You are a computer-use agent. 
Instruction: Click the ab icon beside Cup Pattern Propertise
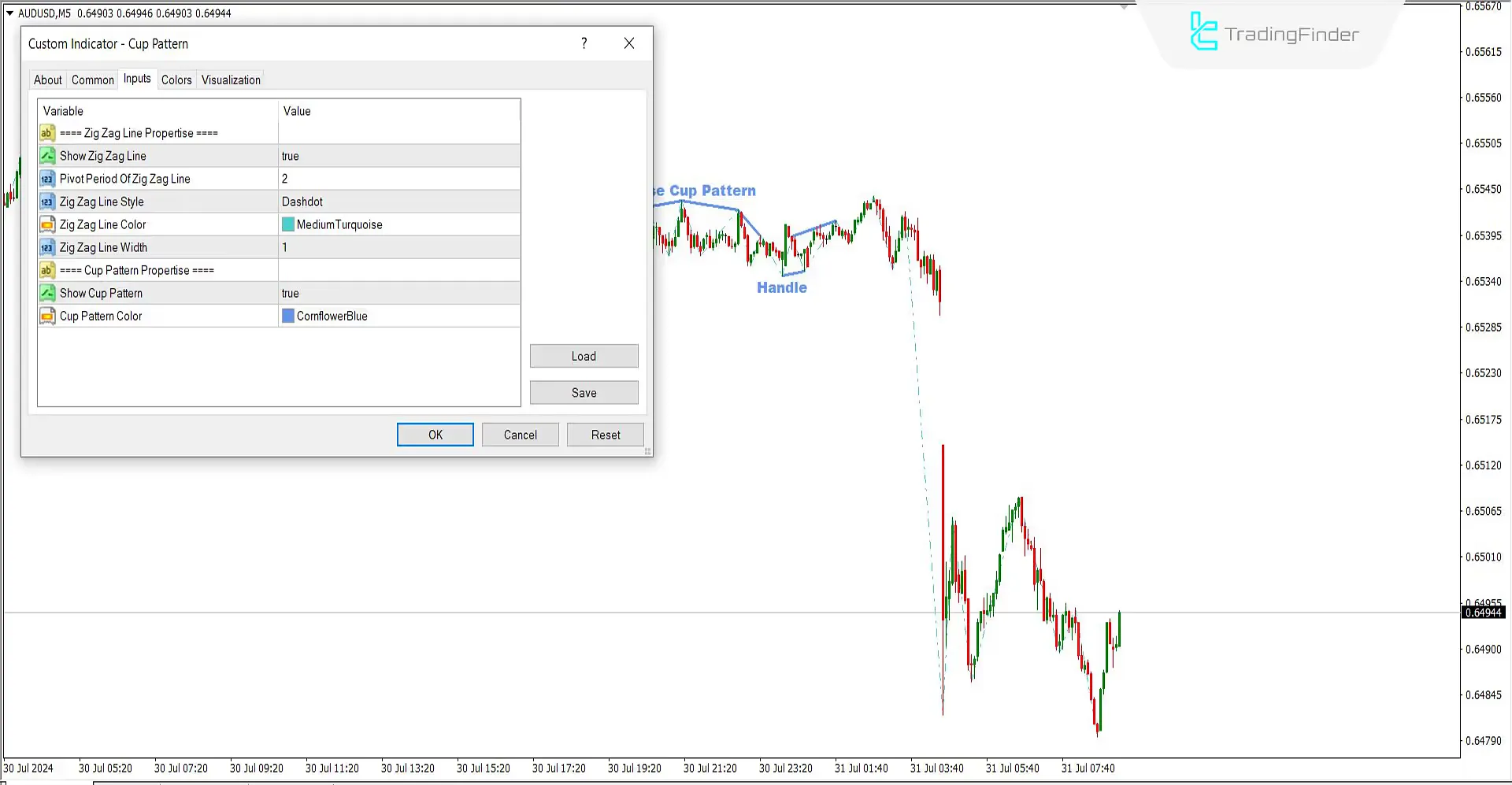coord(46,269)
